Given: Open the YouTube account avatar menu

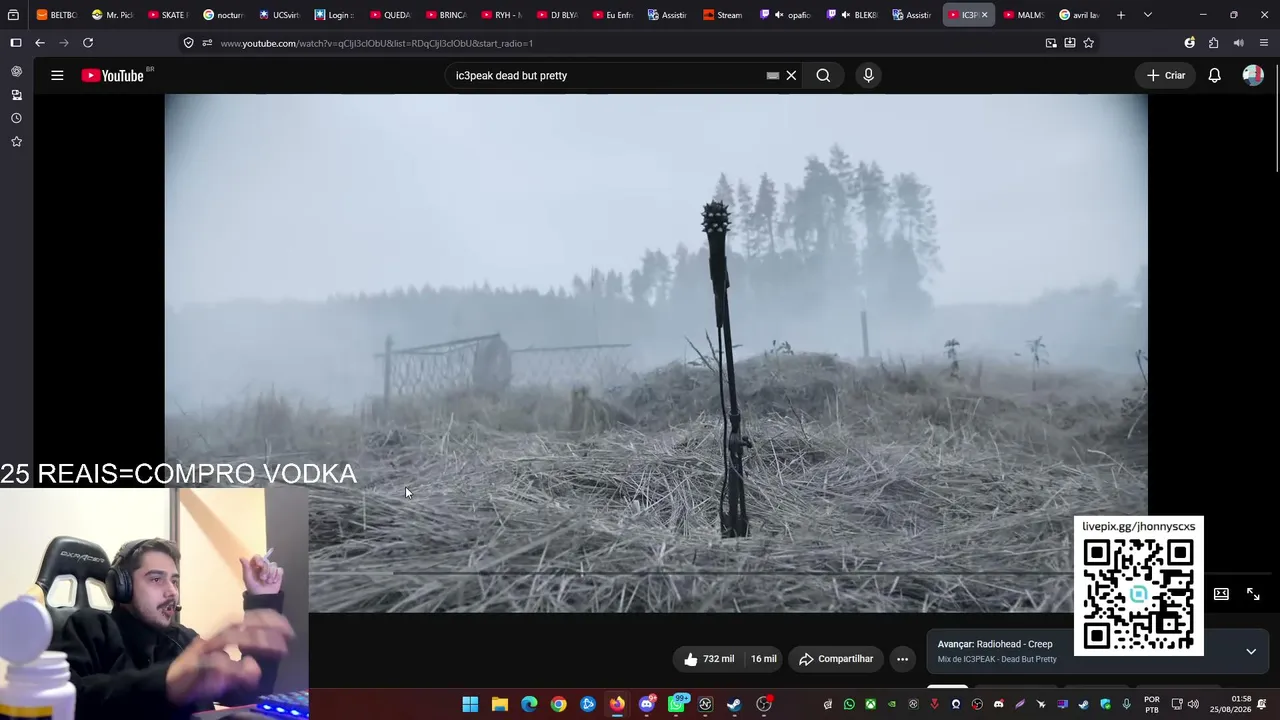Looking at the screenshot, I should (1253, 75).
